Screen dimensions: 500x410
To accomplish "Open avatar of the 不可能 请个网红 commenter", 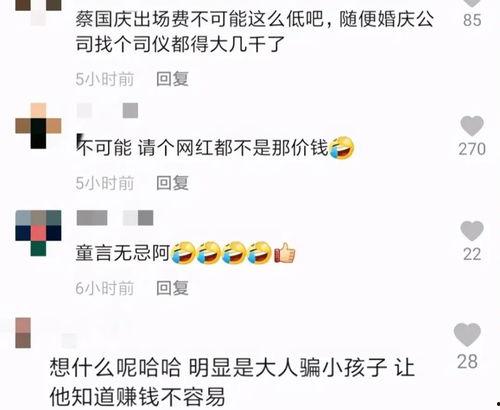I will tap(38, 126).
